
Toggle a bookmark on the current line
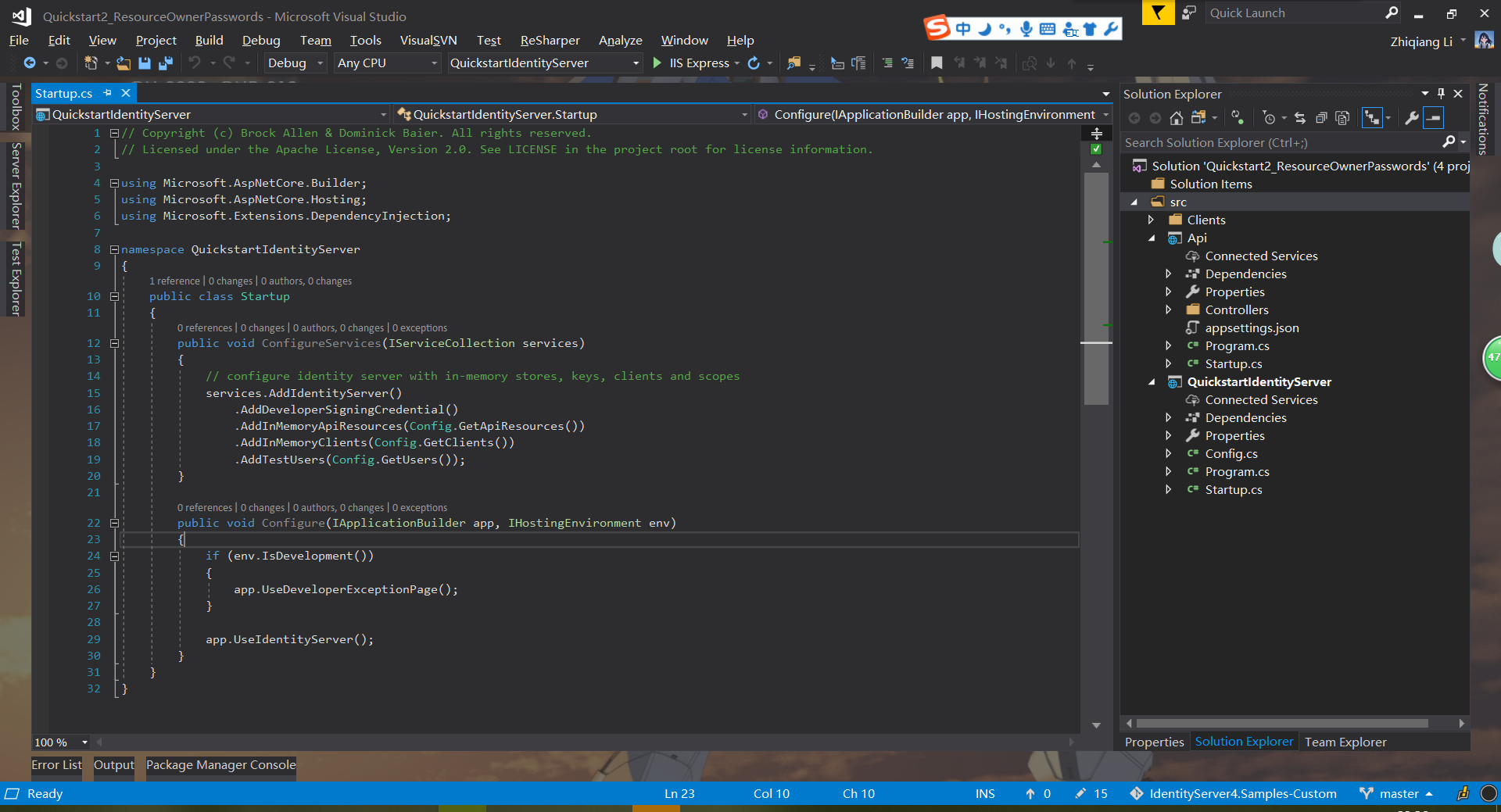[x=937, y=63]
